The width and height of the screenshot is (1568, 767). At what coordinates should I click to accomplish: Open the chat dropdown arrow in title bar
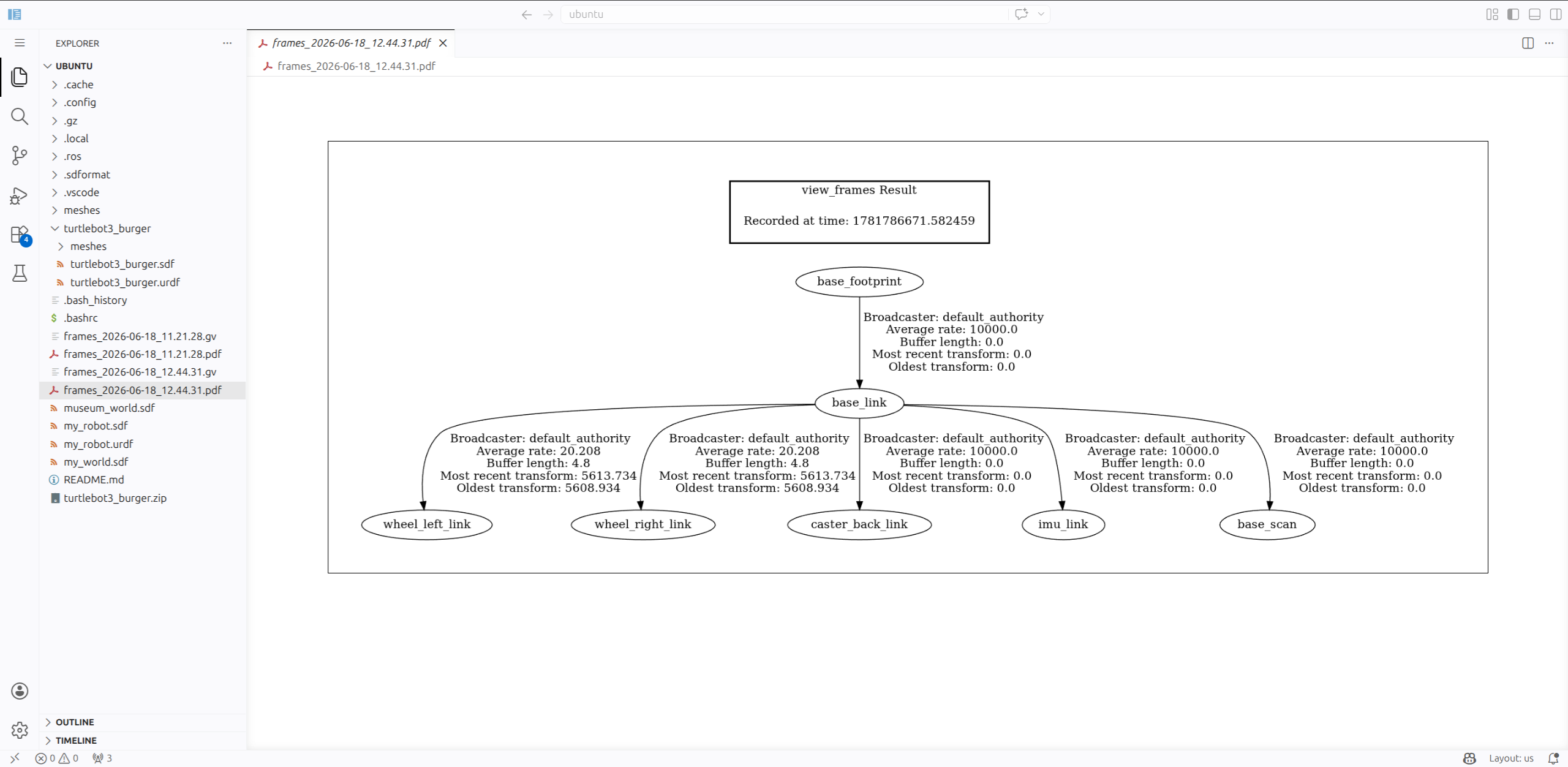(x=1041, y=14)
